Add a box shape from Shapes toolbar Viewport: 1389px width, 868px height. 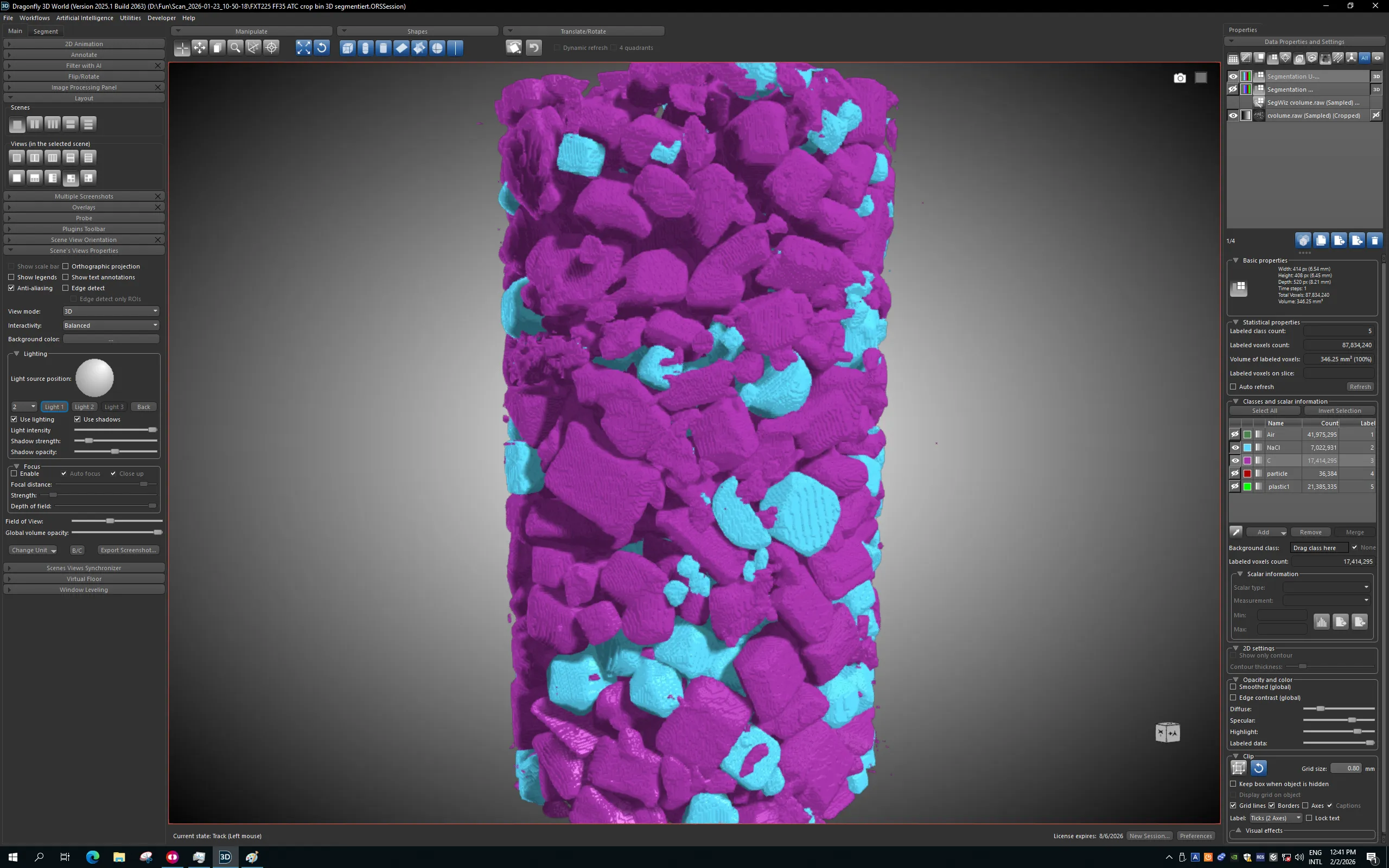point(348,48)
